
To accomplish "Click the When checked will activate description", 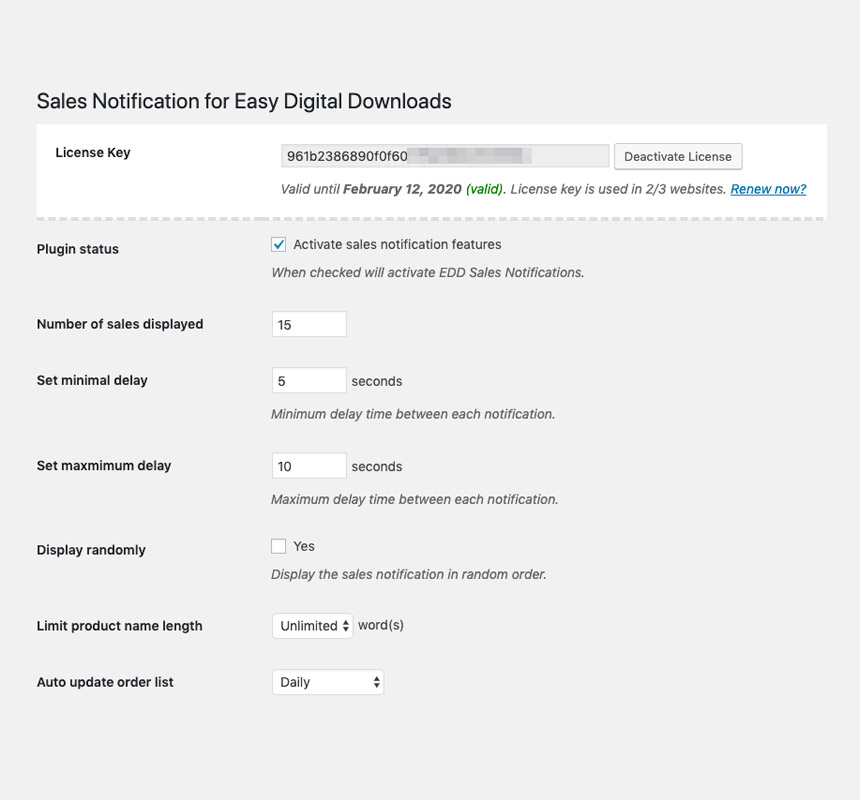I will [428, 273].
